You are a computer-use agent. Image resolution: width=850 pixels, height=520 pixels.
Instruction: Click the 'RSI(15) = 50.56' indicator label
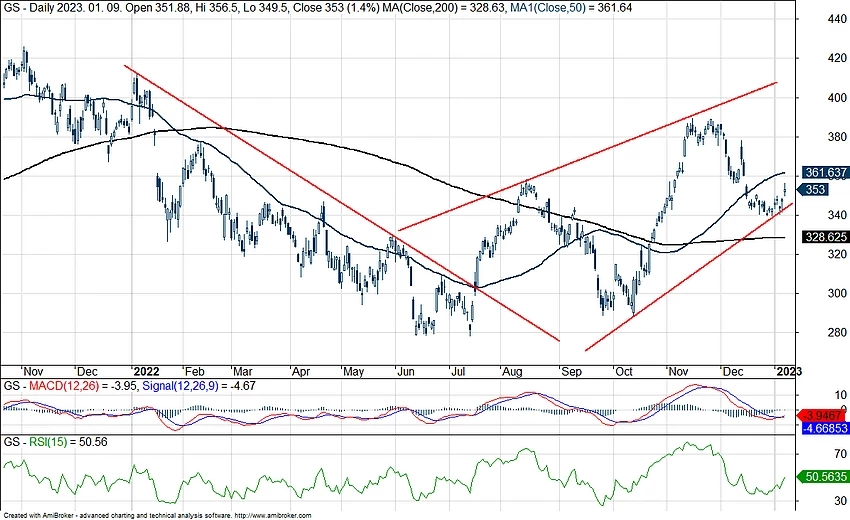tap(68, 442)
